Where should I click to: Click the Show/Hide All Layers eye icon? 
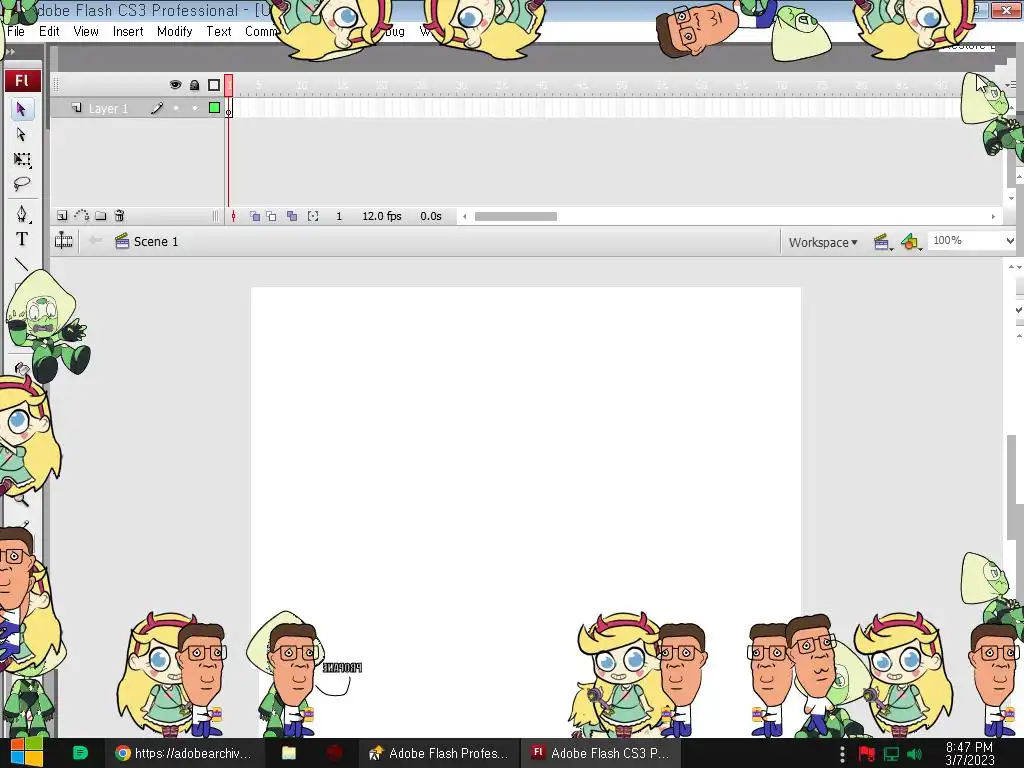[175, 85]
